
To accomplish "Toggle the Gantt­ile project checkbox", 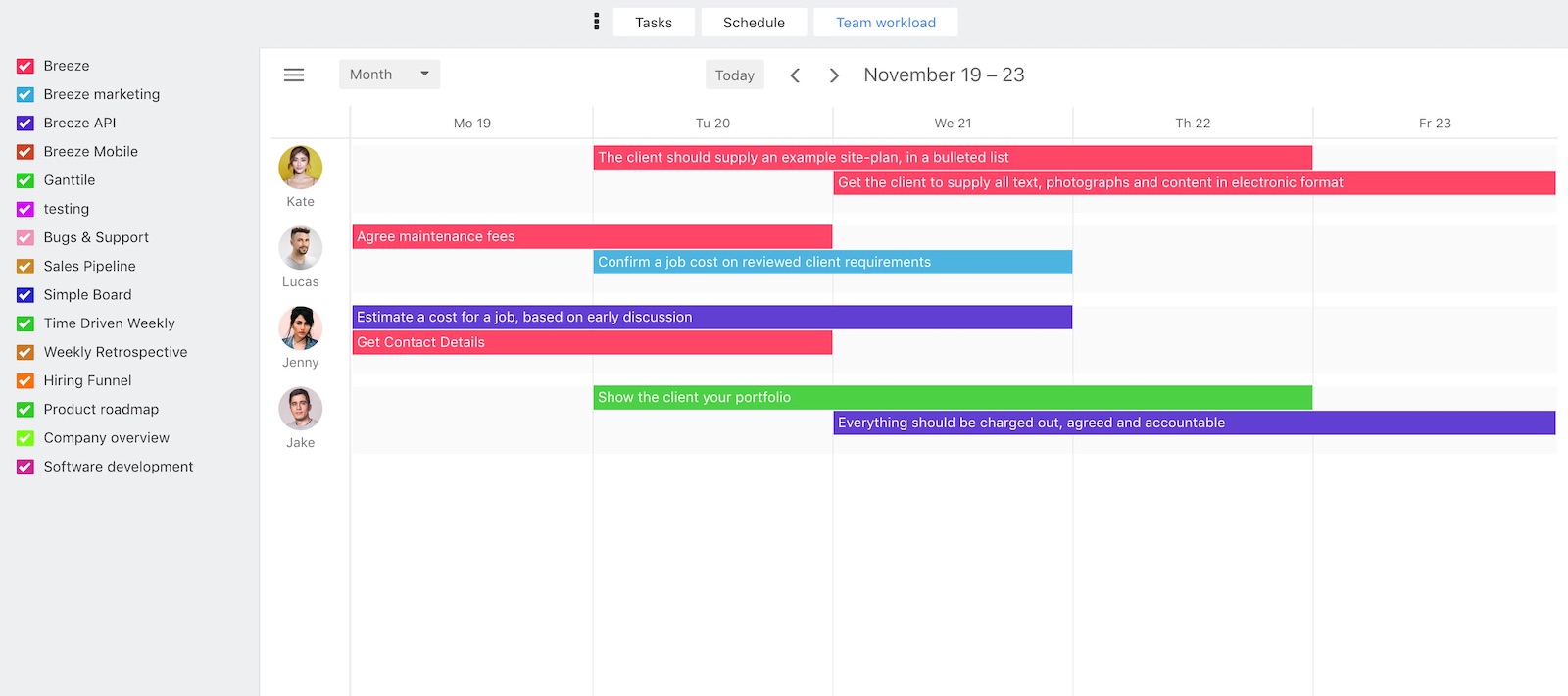I will point(25,180).
